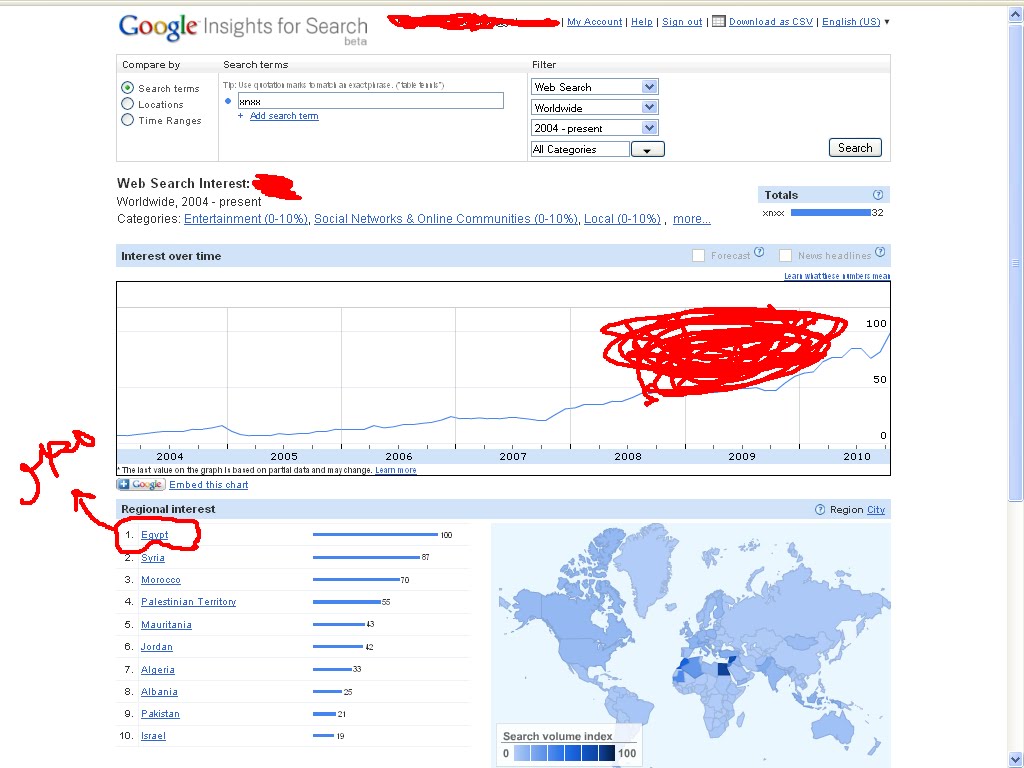Viewport: 1024px width, 768px height.
Task: Click the plus icon beside Add search term
Action: pos(240,116)
